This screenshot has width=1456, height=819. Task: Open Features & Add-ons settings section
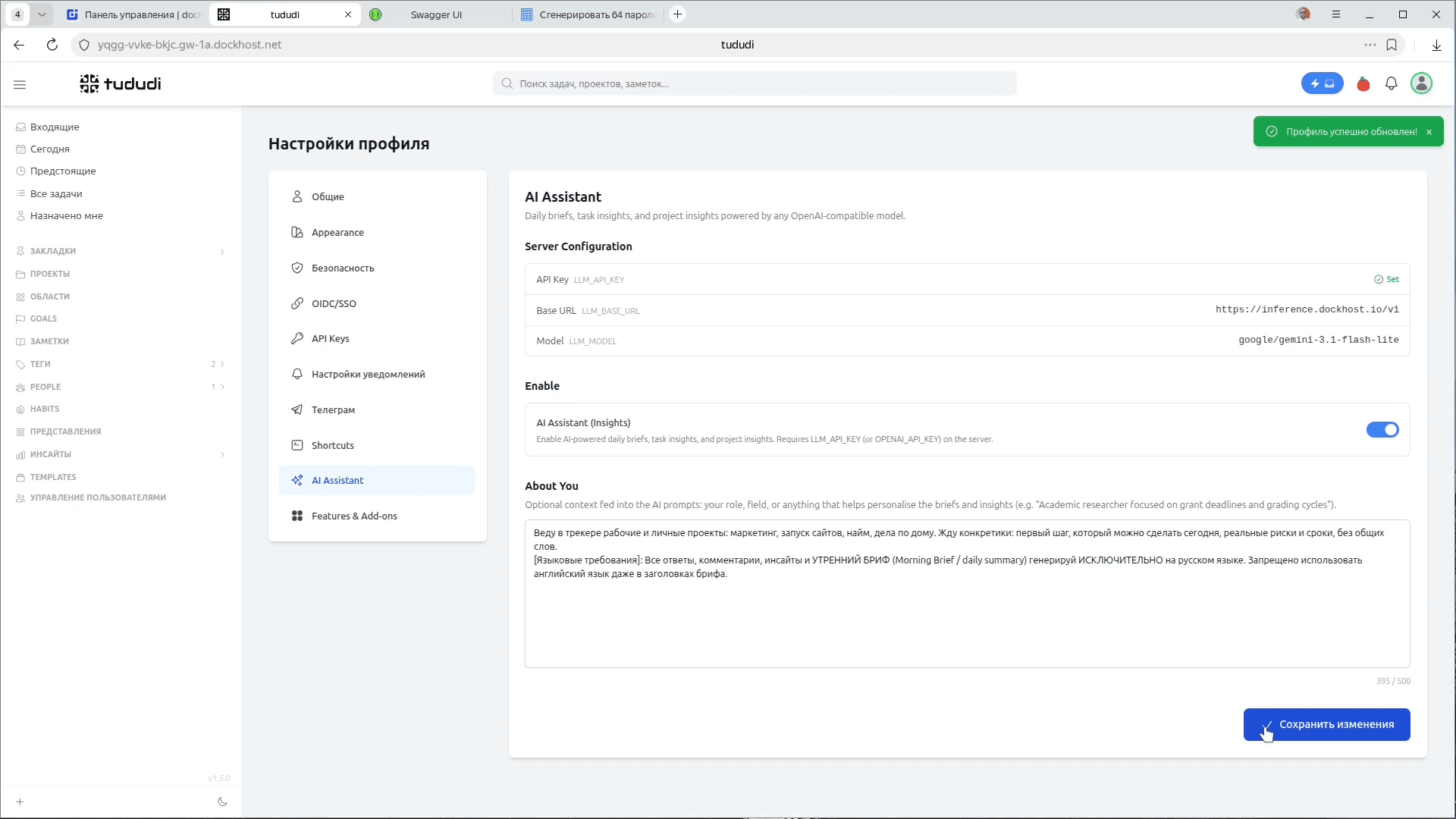[x=377, y=516]
